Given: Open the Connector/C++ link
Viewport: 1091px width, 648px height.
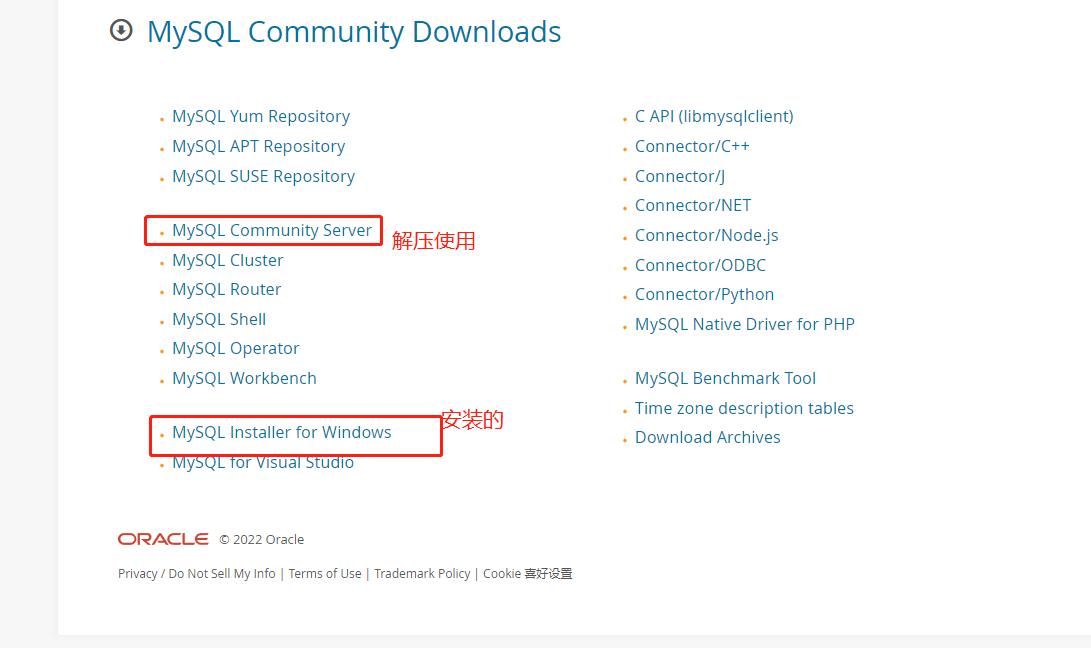Looking at the screenshot, I should pos(692,146).
